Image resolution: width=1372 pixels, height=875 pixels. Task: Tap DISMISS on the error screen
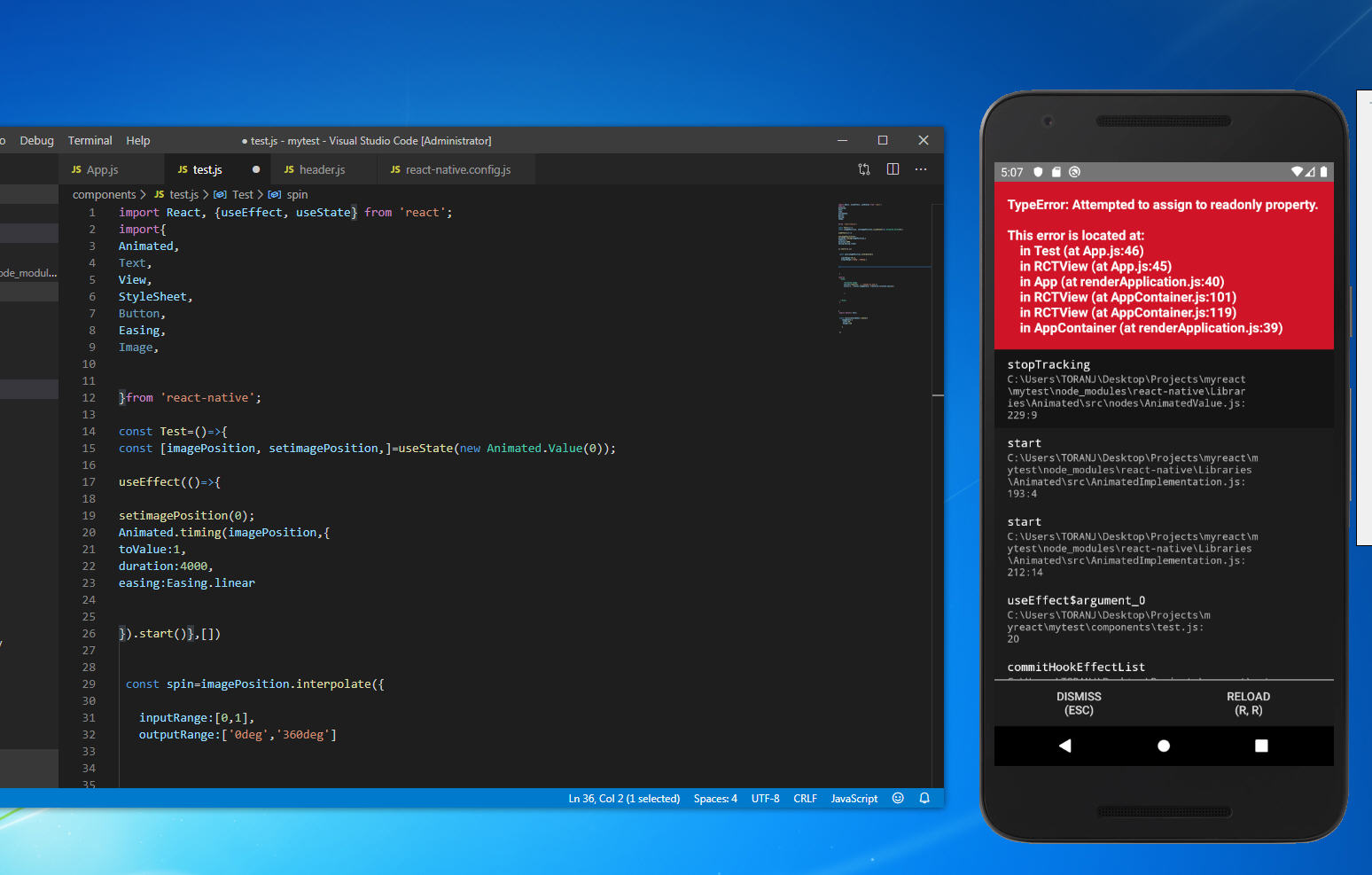(x=1079, y=703)
